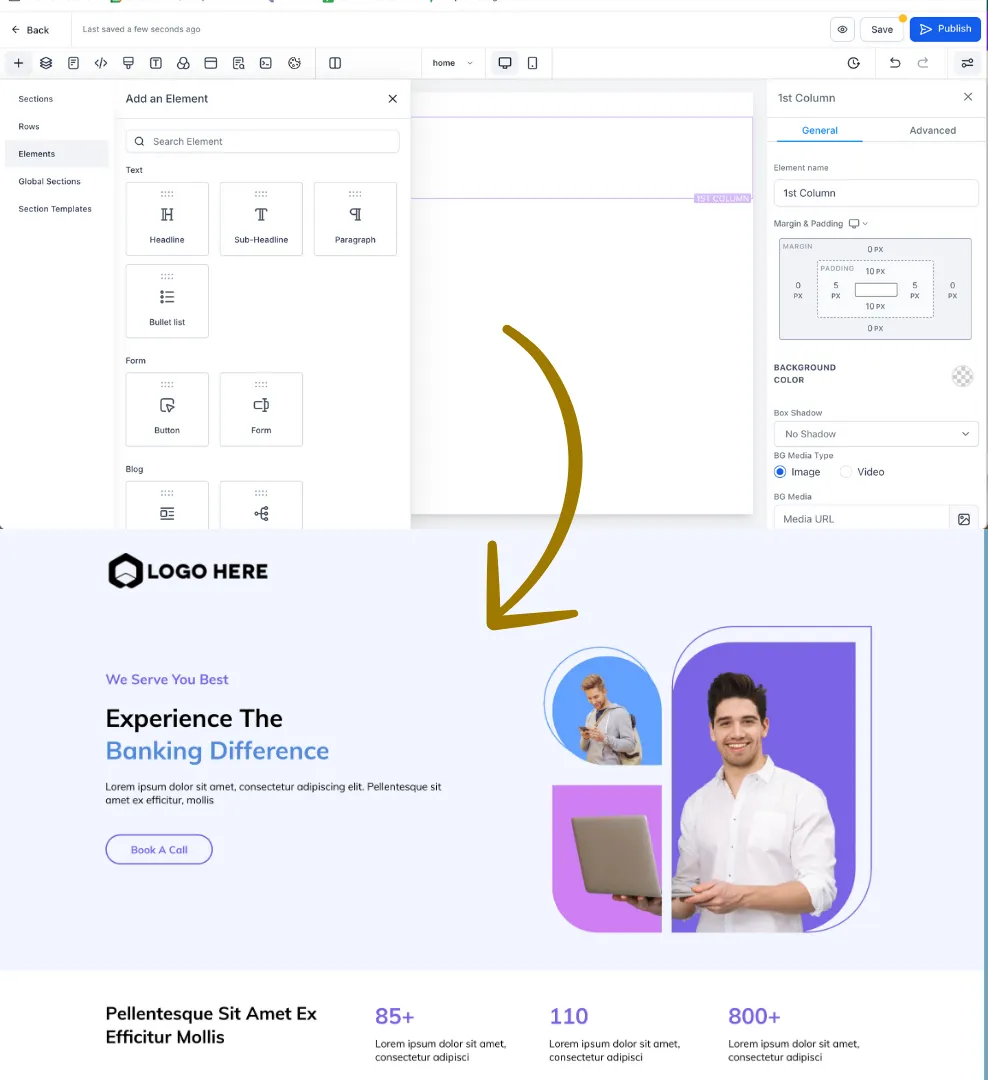
Task: Click the BG Media image picker icon
Action: [x=964, y=519]
